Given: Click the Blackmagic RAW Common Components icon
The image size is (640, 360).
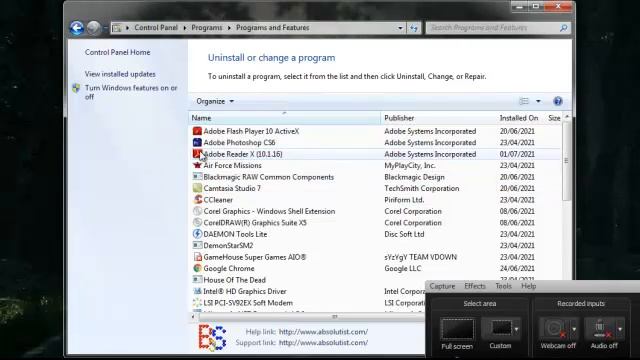Looking at the screenshot, I should (197, 177).
